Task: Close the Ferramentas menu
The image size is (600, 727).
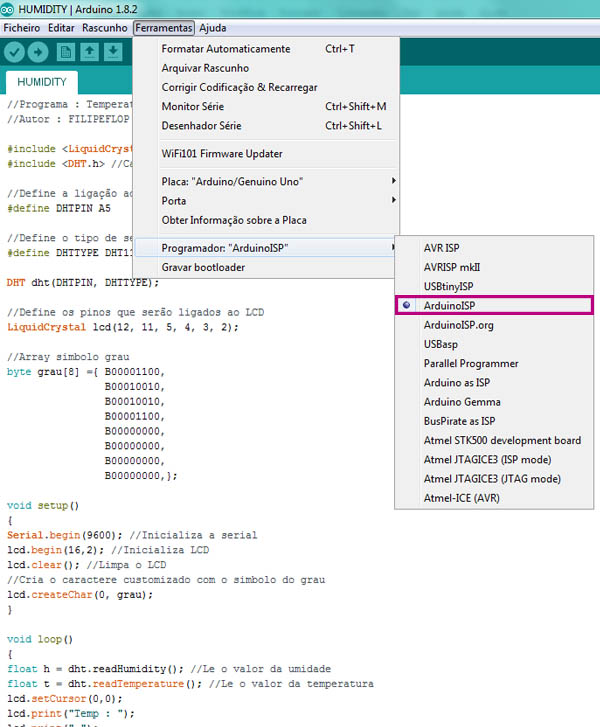Action: click(x=164, y=28)
